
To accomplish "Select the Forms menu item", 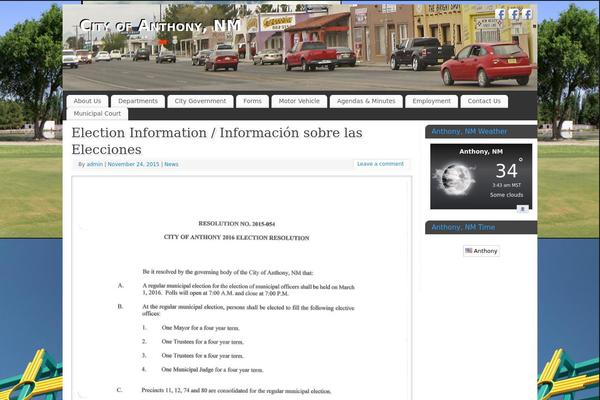I will click(x=252, y=101).
